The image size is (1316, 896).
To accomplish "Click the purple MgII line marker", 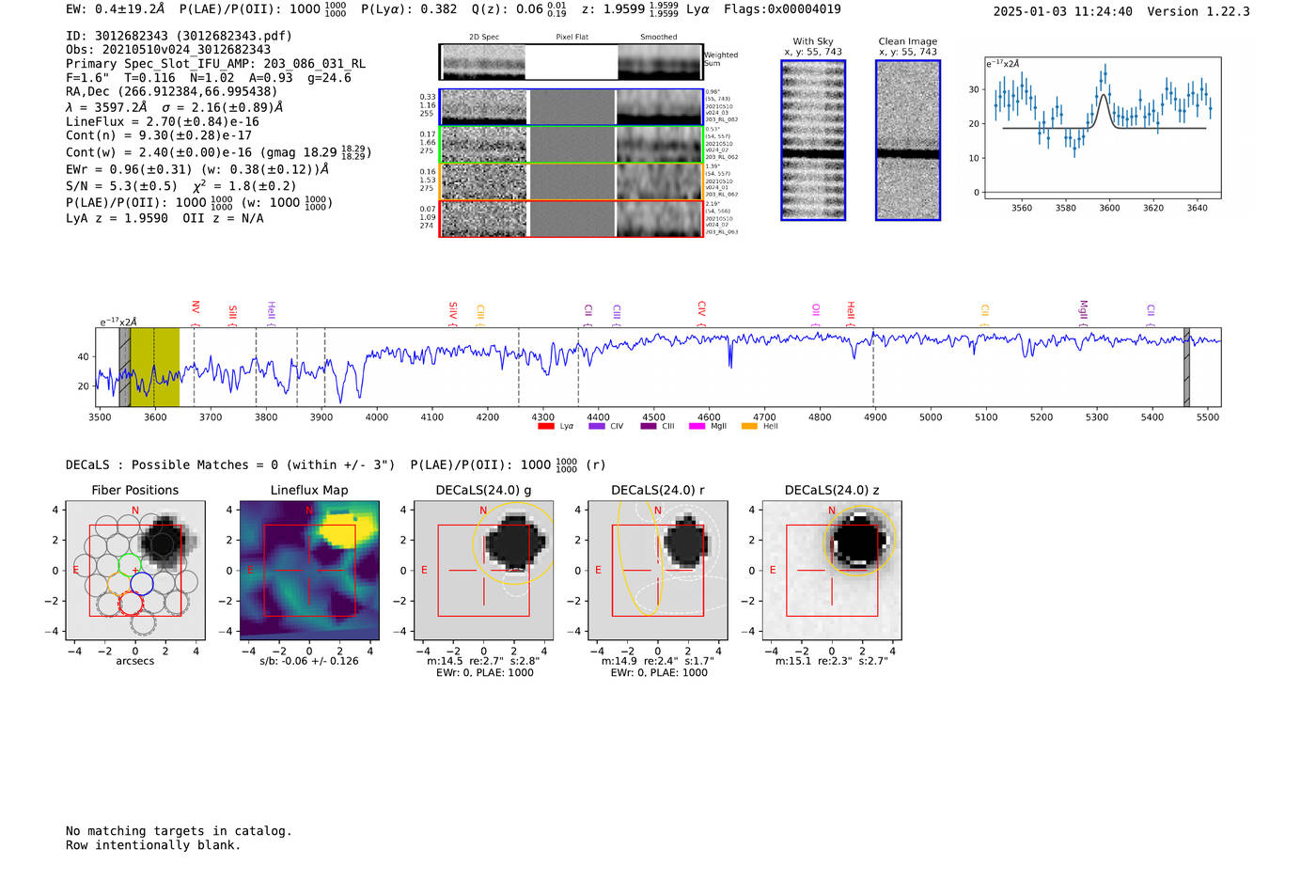I will [x=1083, y=309].
